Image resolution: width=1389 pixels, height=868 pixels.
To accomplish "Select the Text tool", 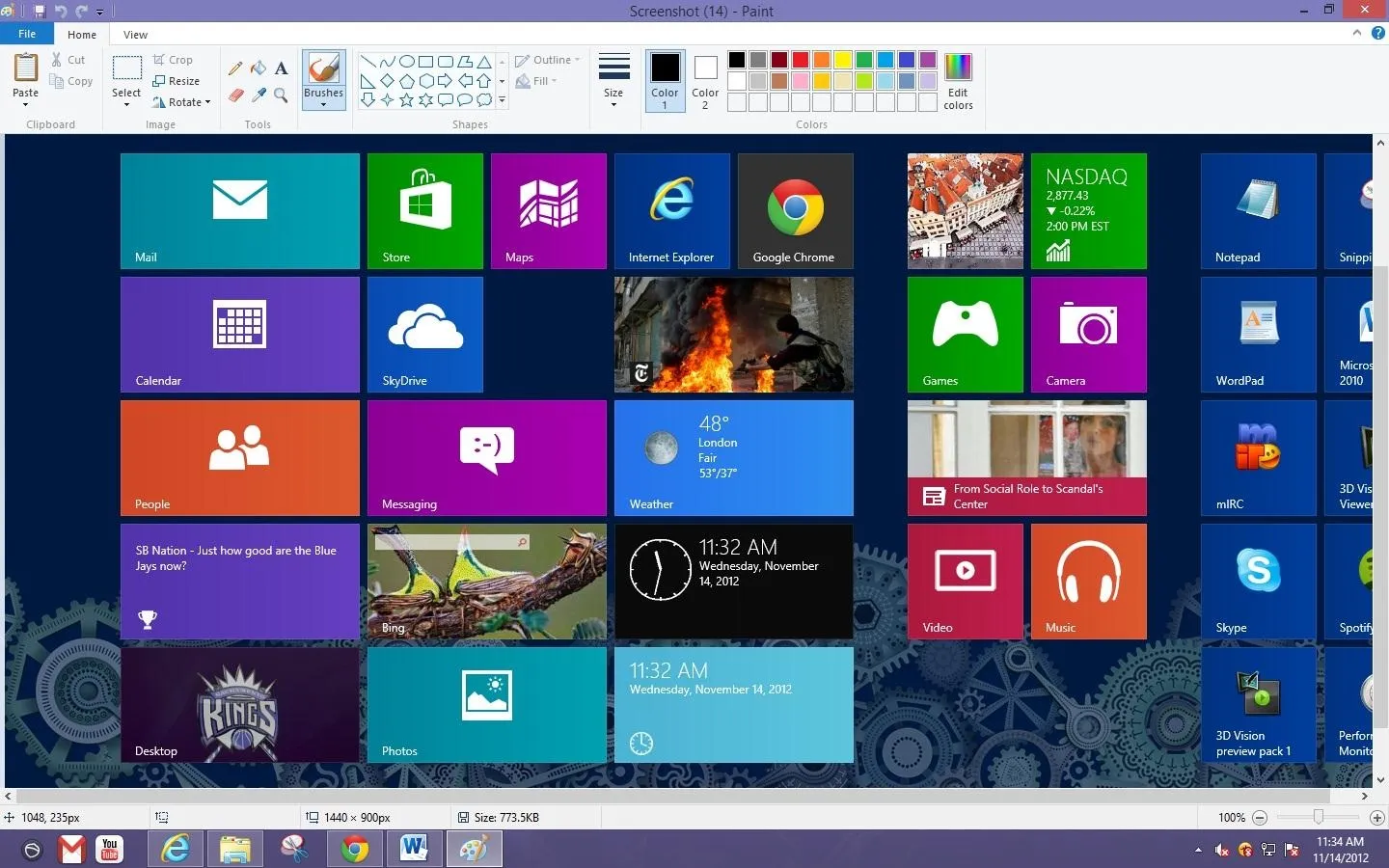I will pos(281,68).
